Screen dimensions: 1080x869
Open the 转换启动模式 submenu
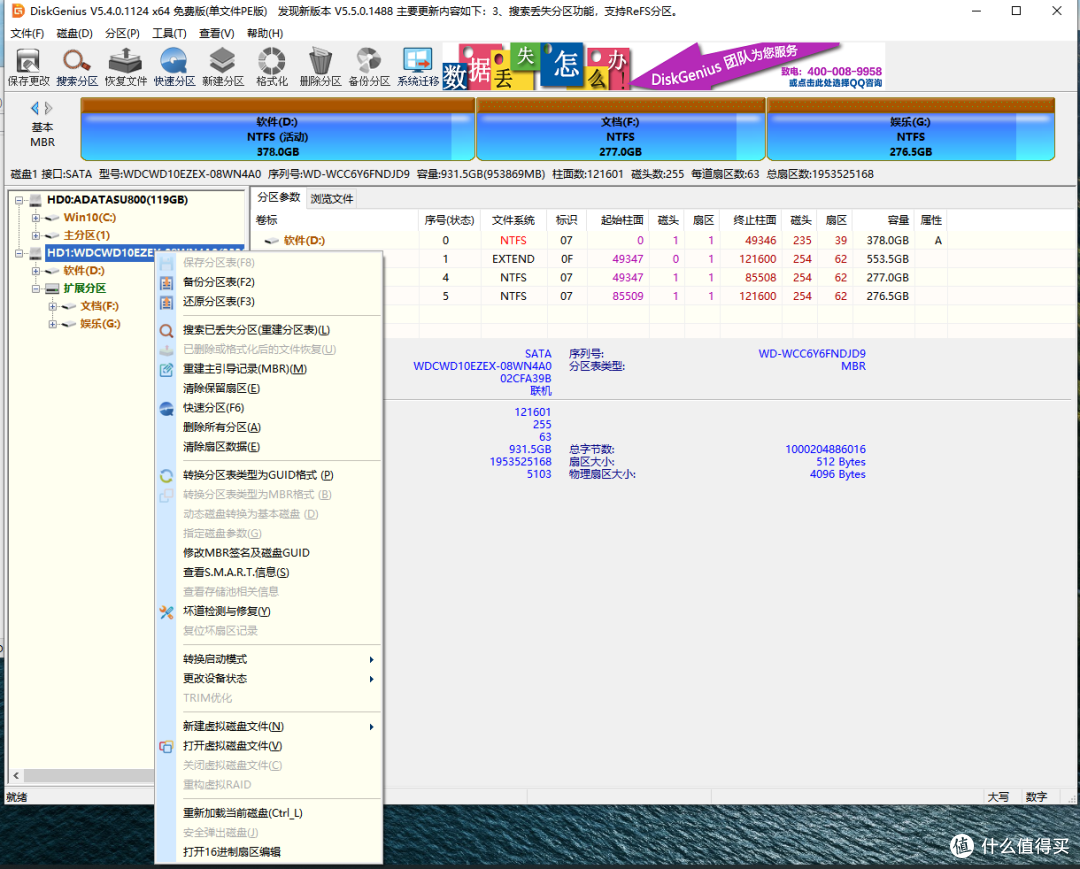(x=269, y=660)
